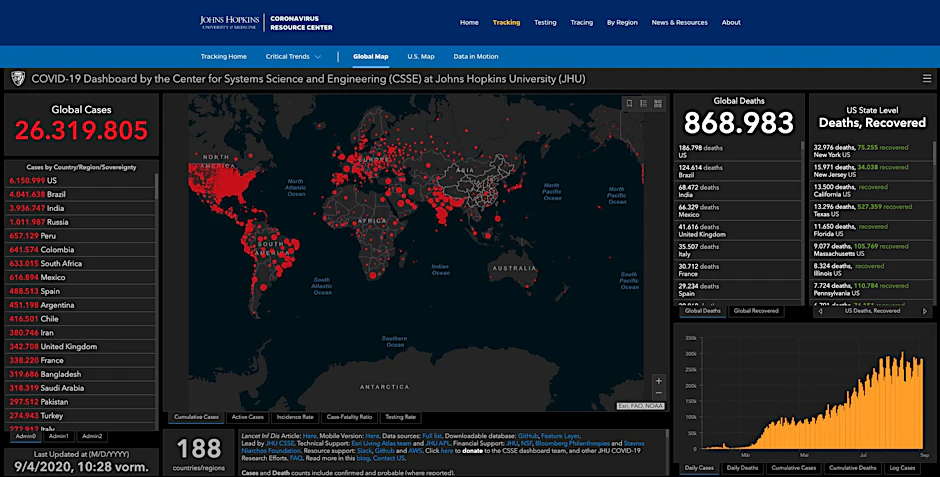Image resolution: width=940 pixels, height=477 pixels.
Task: Open the Bloomberg Philanthropies link
Action: tap(573, 443)
